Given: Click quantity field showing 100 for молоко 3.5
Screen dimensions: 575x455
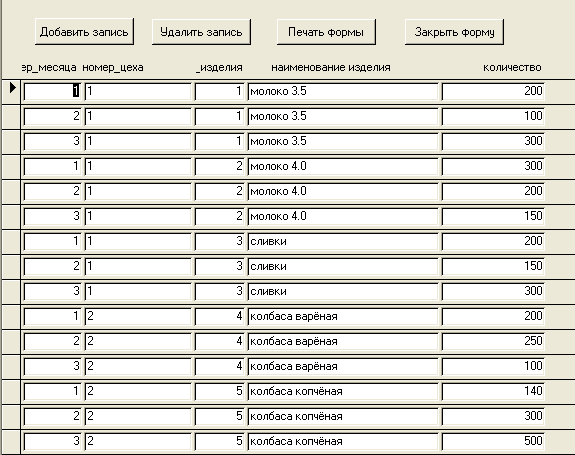Looking at the screenshot, I should point(493,116).
